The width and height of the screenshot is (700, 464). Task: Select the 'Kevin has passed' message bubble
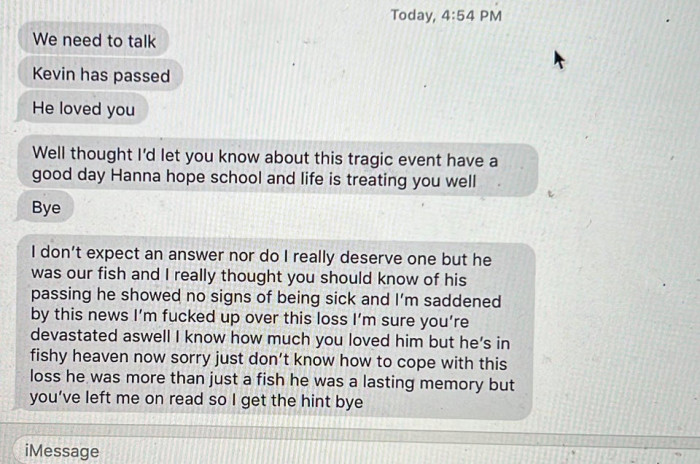coord(101,74)
